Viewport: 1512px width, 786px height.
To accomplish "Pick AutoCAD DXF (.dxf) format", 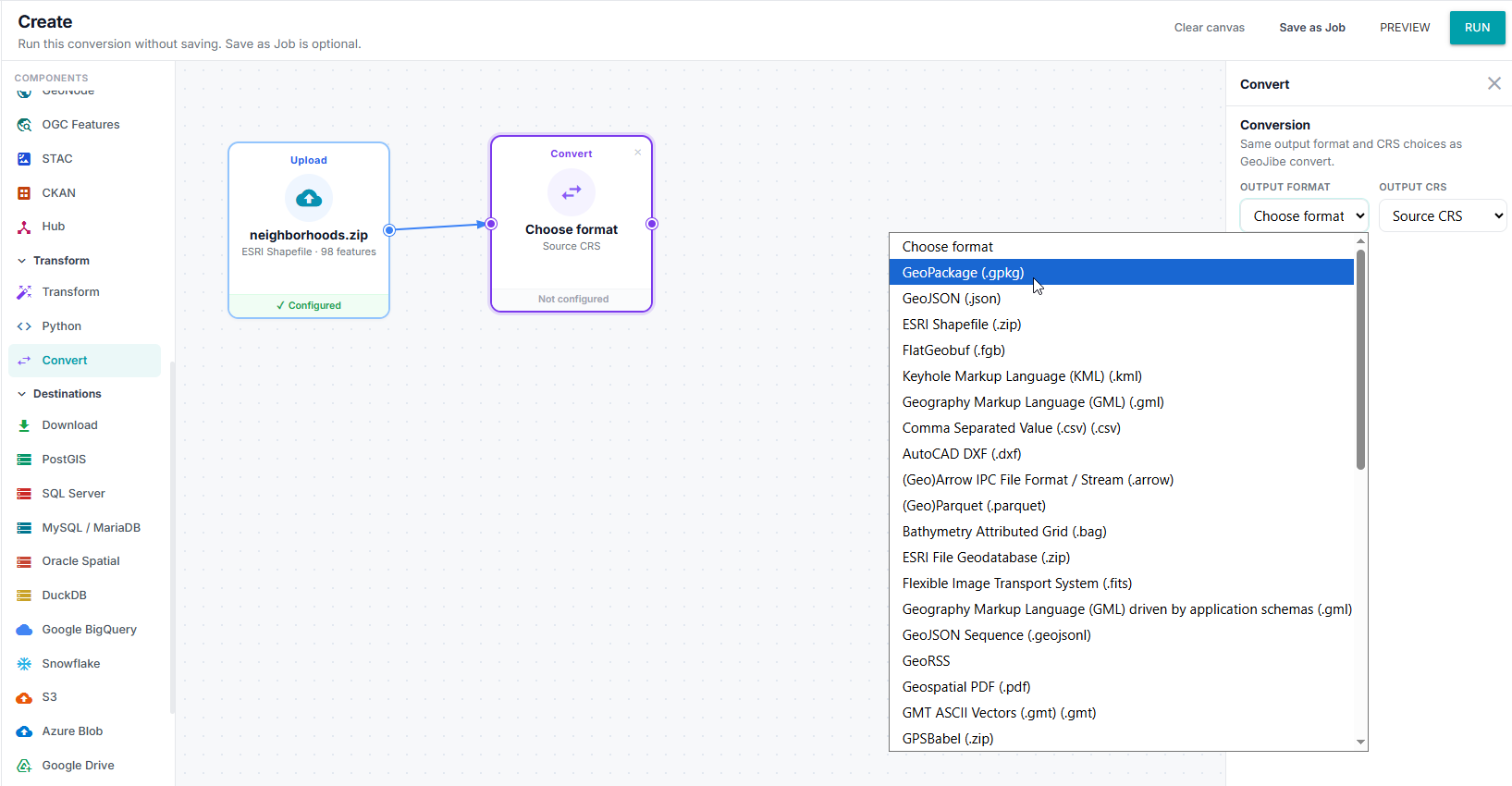I will coord(1121,454).
